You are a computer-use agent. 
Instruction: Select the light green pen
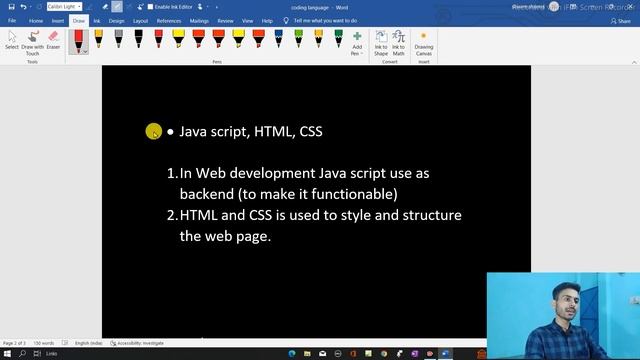point(298,39)
